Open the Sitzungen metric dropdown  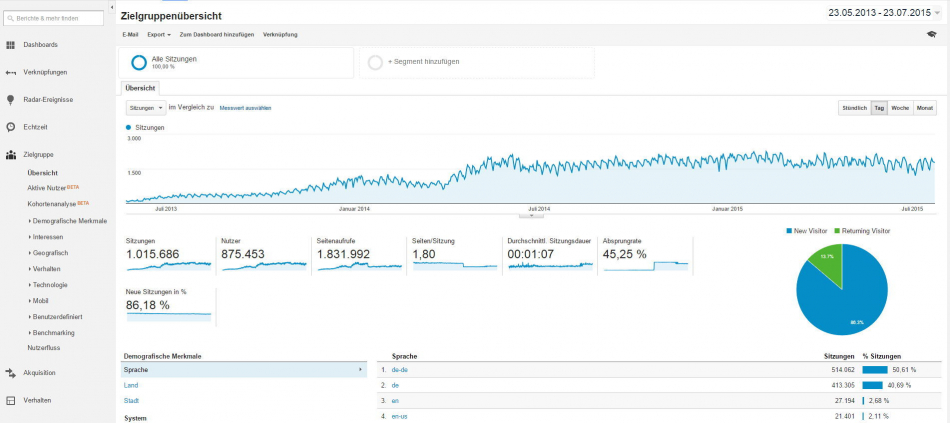[146, 107]
